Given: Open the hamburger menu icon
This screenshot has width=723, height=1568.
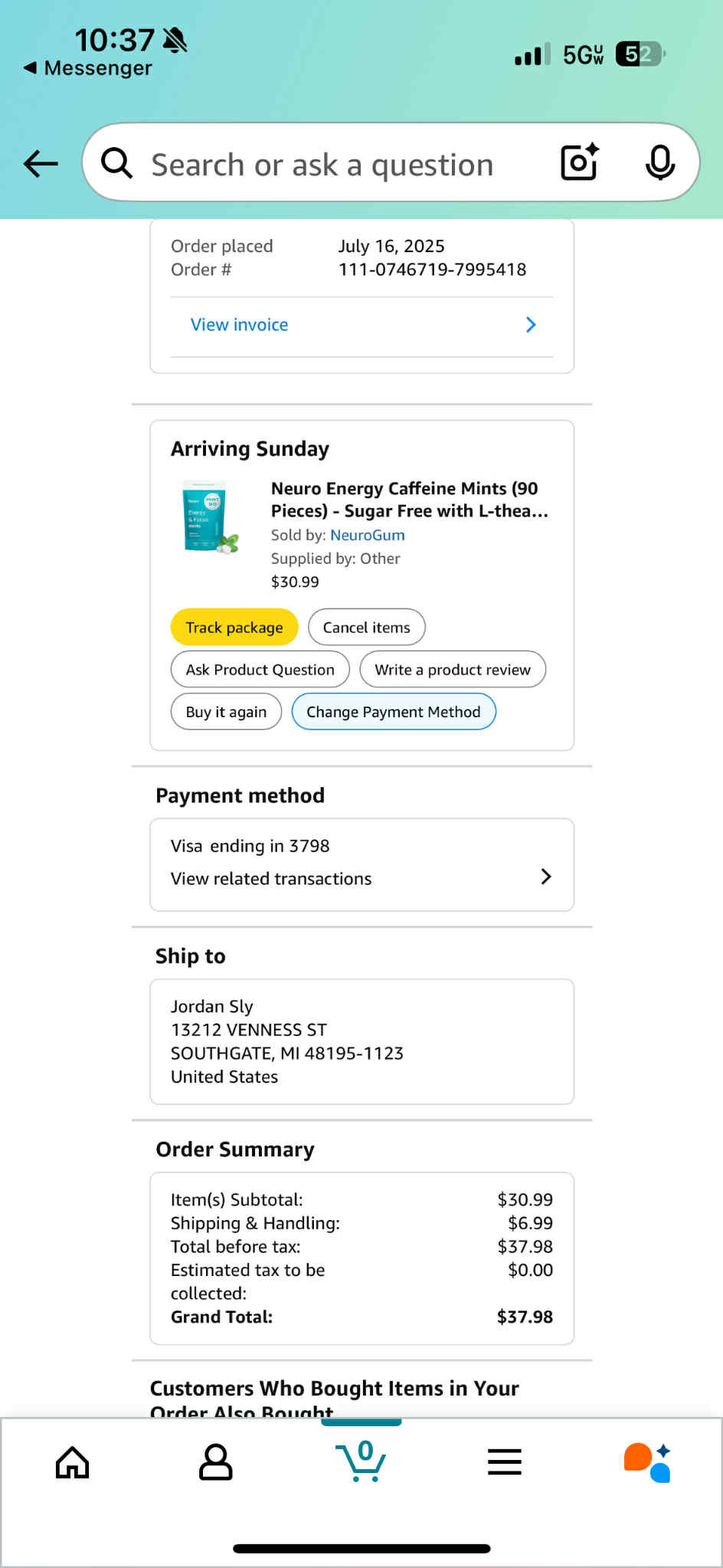Looking at the screenshot, I should (505, 1462).
